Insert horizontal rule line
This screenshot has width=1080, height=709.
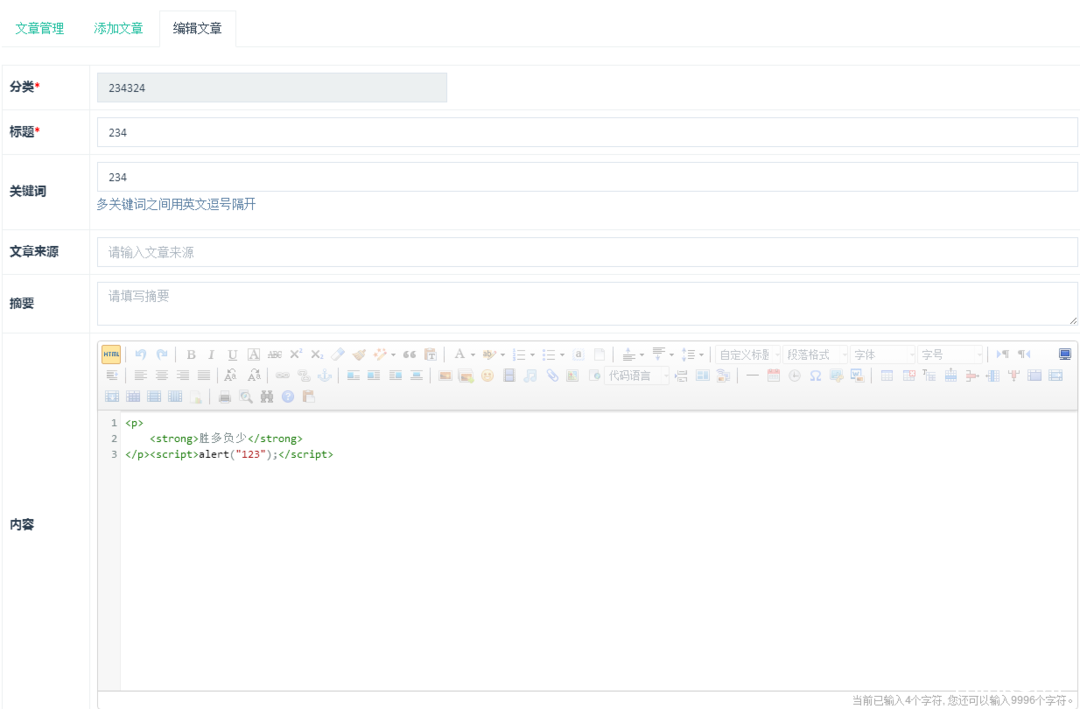tap(752, 376)
